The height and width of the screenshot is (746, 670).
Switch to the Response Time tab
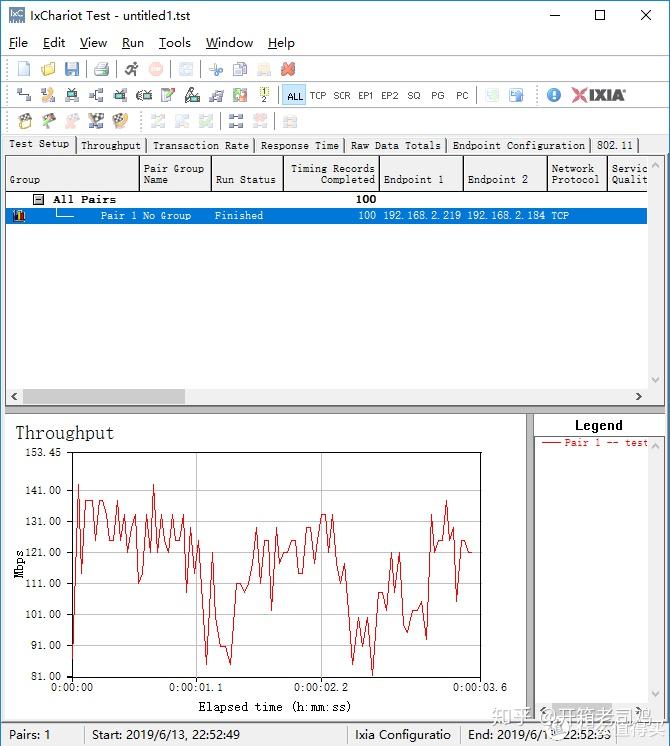coord(300,146)
